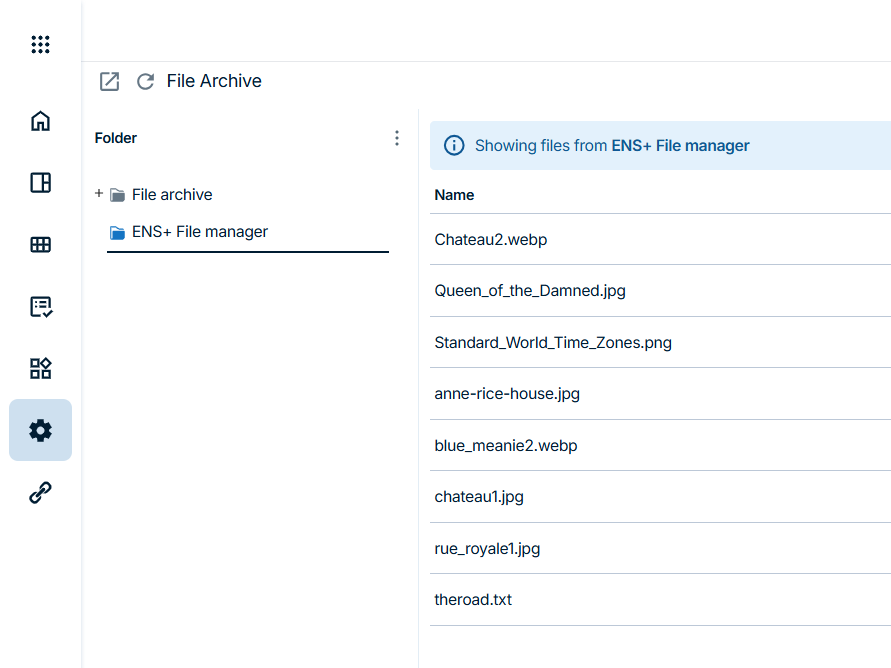The image size is (891, 668).
Task: Open the Chateau2.webp file
Action: point(491,240)
